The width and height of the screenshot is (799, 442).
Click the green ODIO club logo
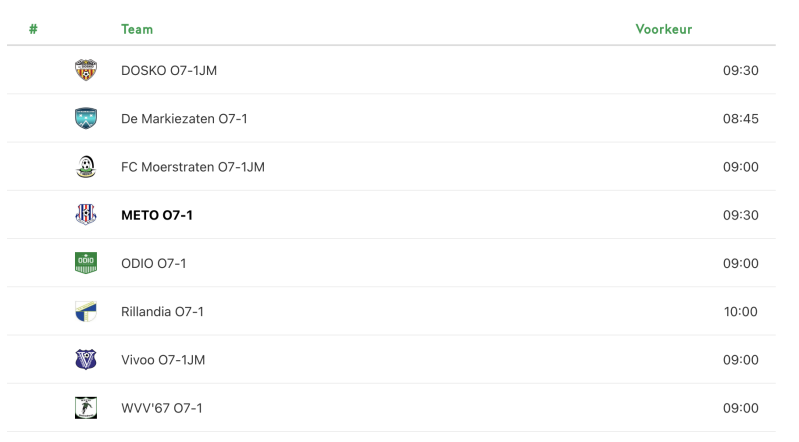point(86,263)
